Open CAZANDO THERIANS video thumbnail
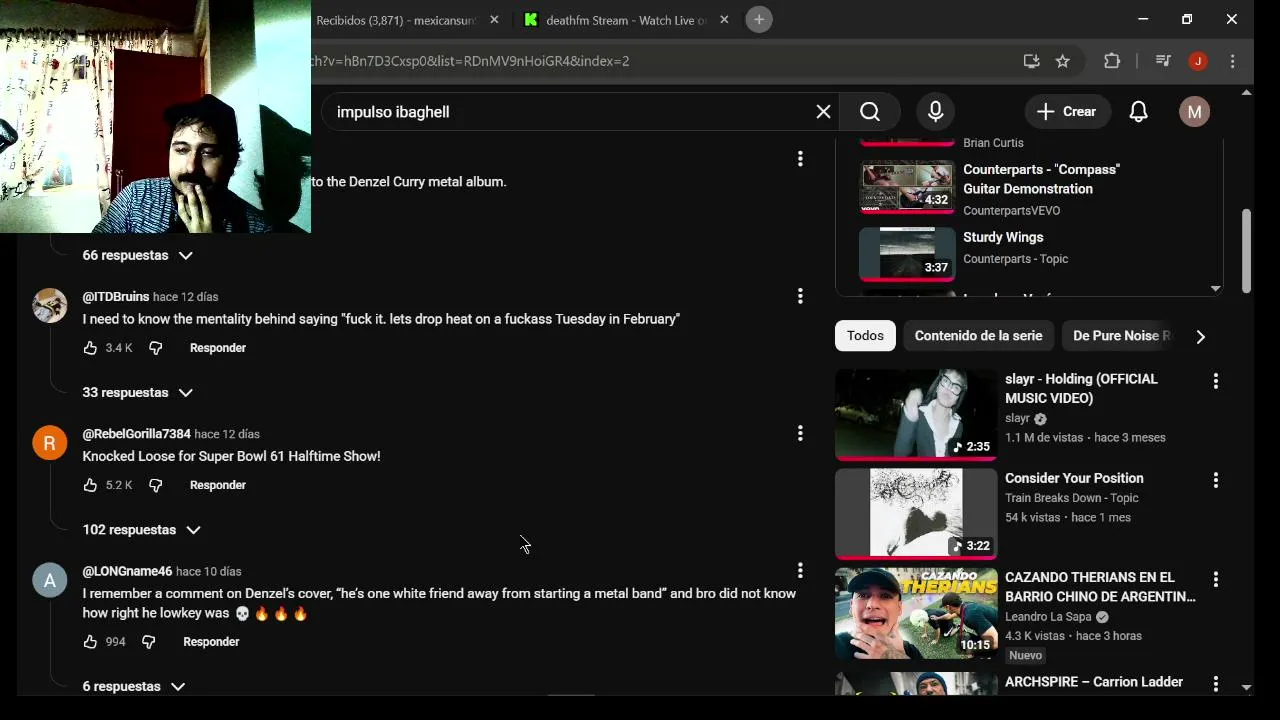This screenshot has height=720, width=1280. 916,612
